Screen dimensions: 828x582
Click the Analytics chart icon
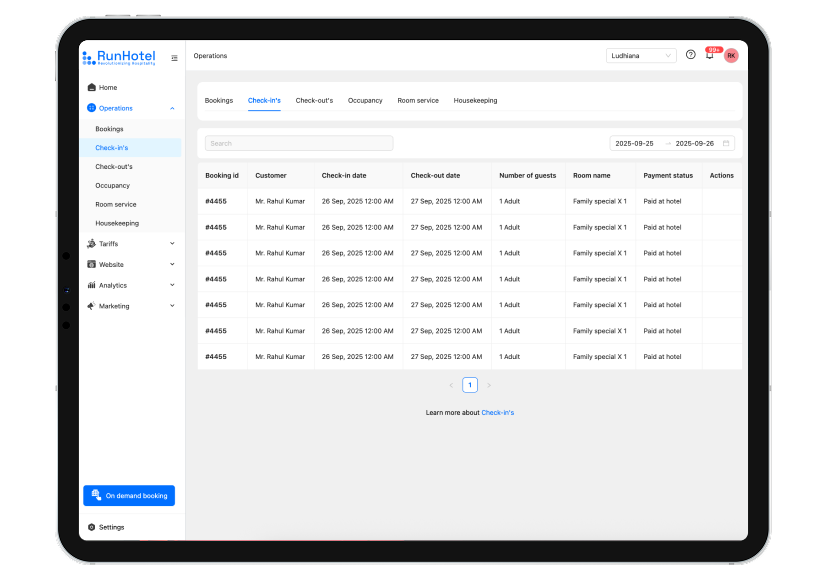[x=91, y=285]
